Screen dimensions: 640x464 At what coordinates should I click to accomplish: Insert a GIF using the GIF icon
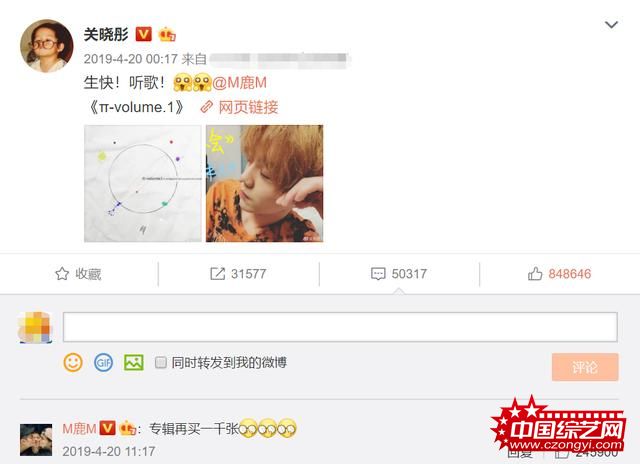[103, 362]
